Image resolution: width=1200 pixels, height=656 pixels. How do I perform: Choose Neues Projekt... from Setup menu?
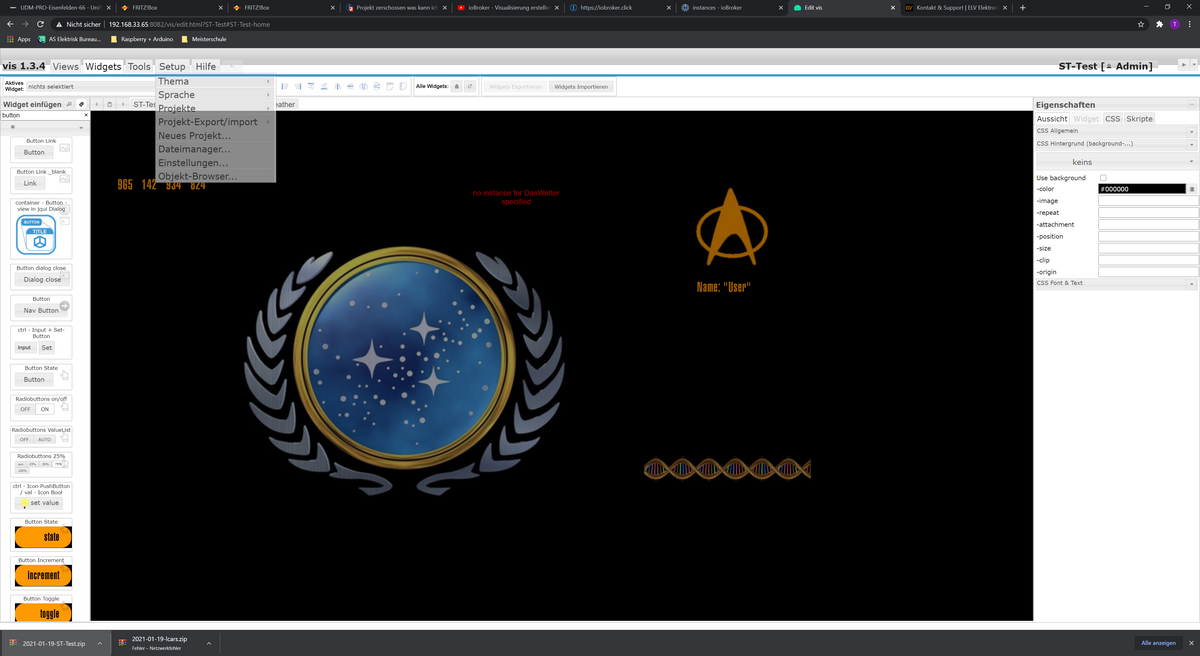[x=215, y=136]
